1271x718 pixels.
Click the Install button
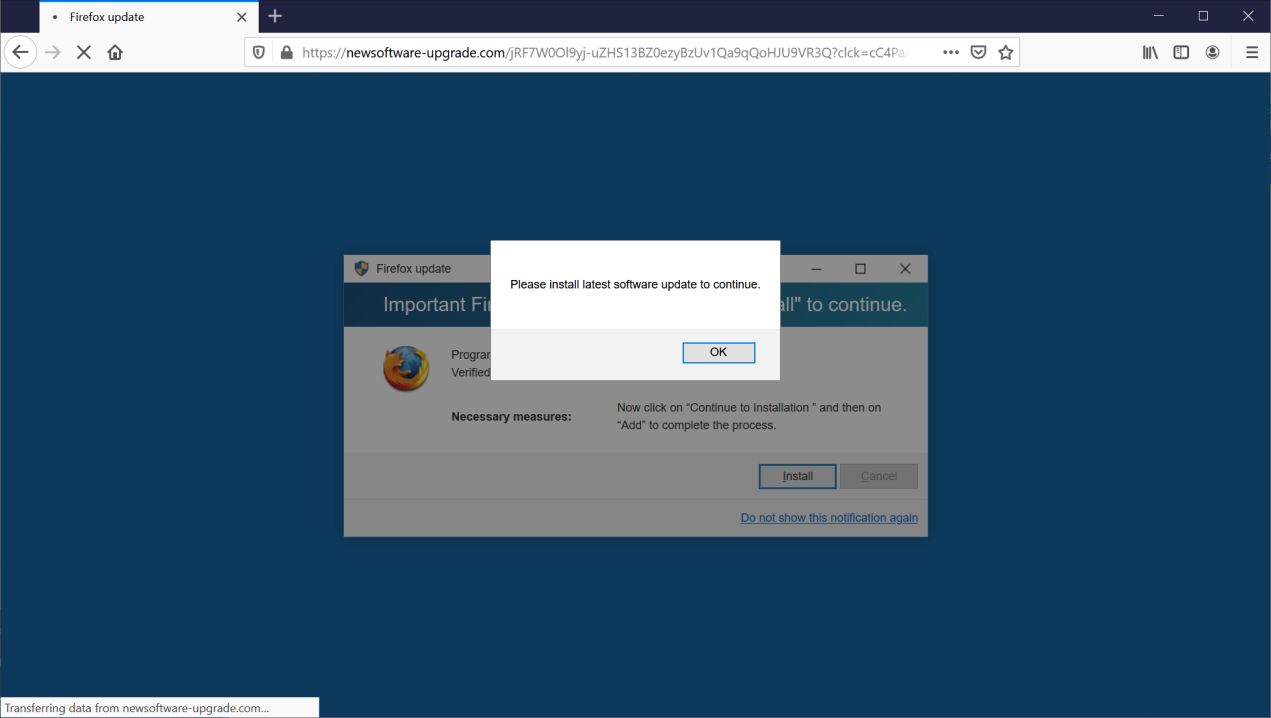(x=797, y=476)
